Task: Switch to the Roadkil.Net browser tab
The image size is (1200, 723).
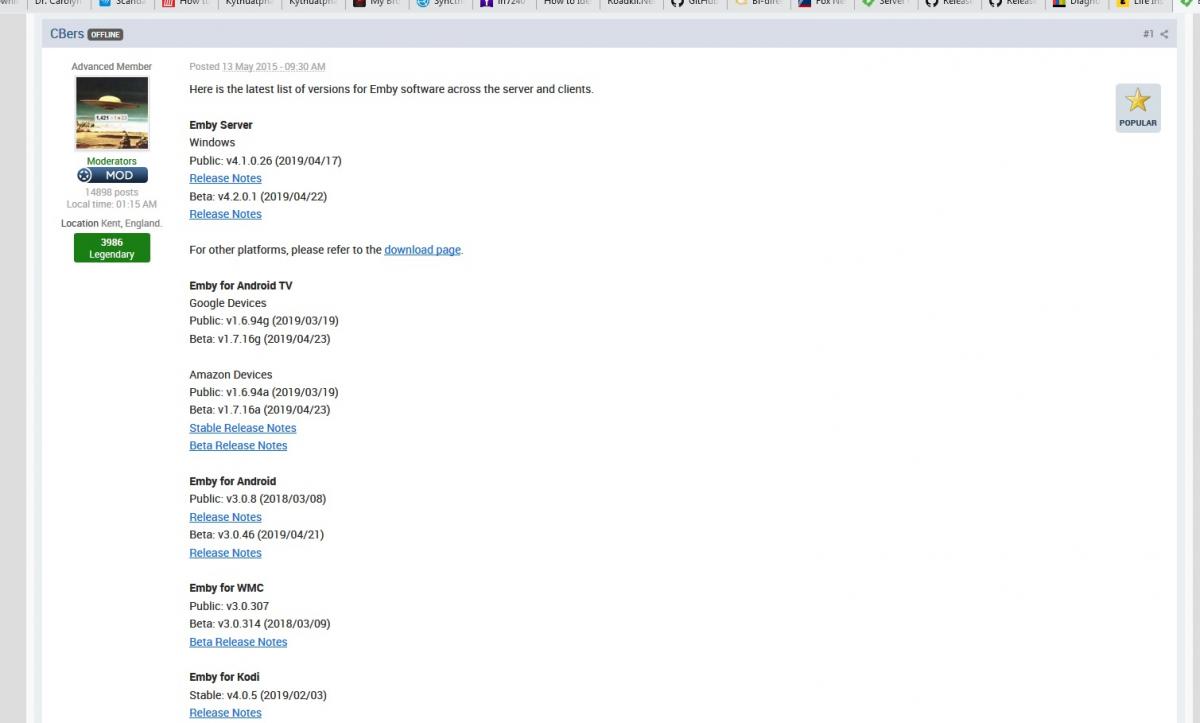Action: (630, 4)
